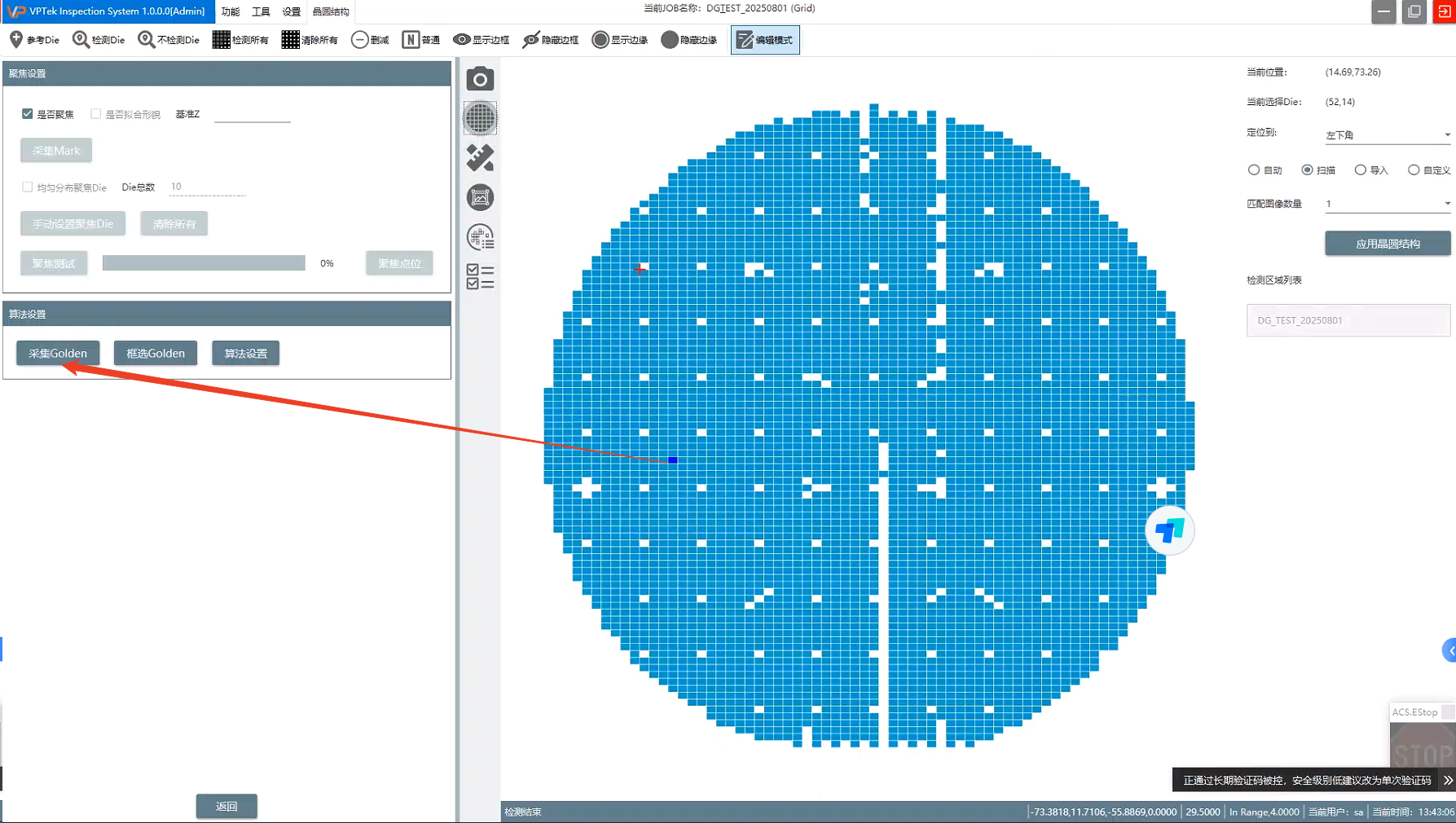Image resolution: width=1456 pixels, height=823 pixels.
Task: Click the image frame icon
Action: pyautogui.click(x=480, y=197)
